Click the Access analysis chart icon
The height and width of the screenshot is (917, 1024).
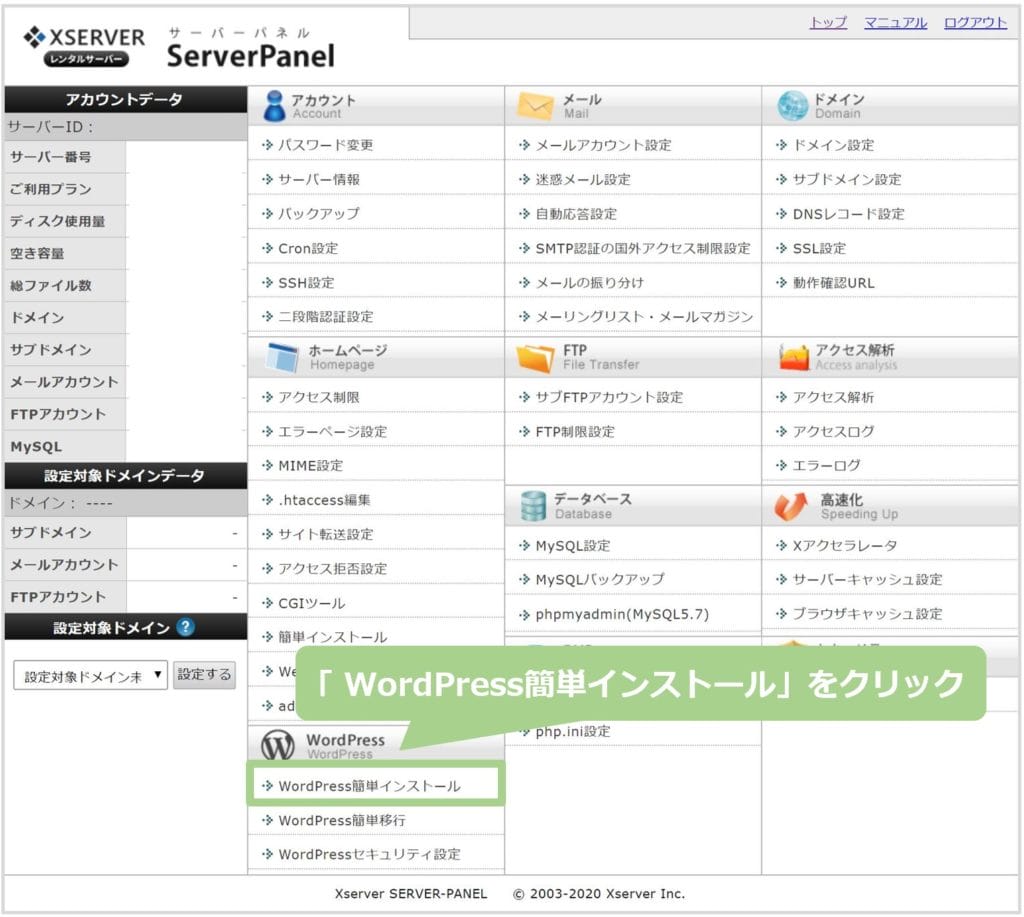point(793,357)
